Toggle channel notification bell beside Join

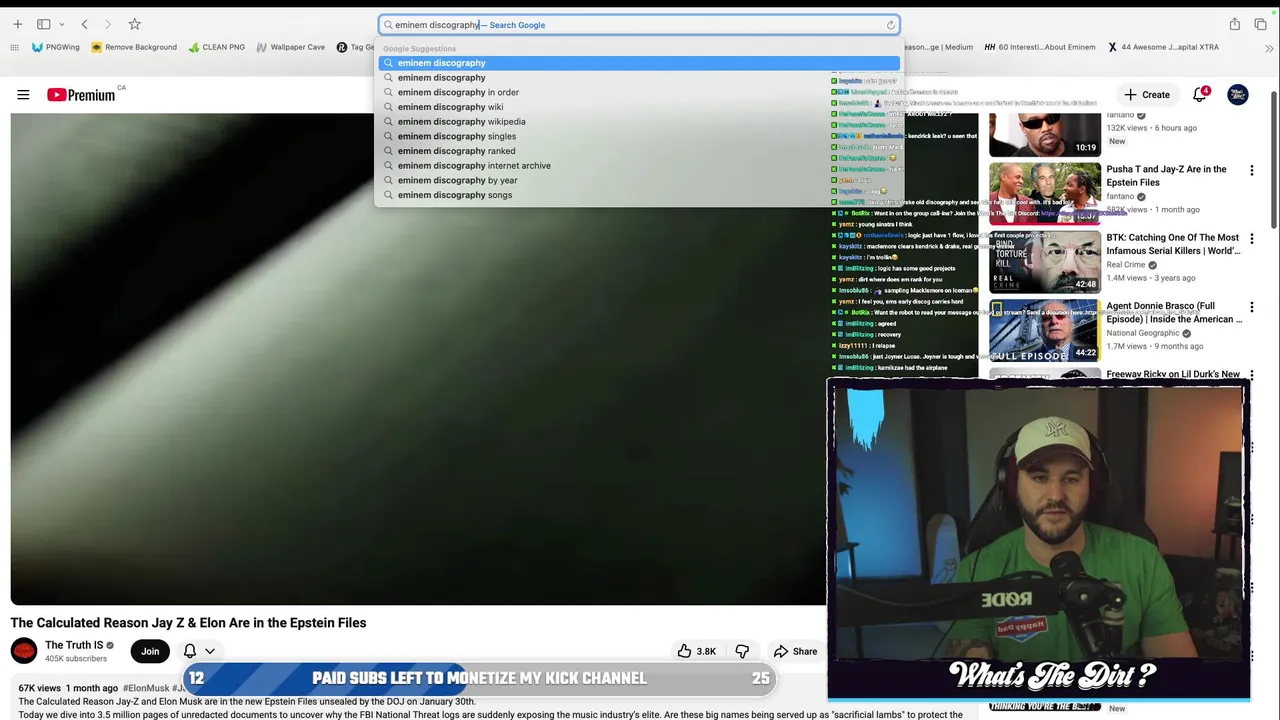pyautogui.click(x=190, y=651)
